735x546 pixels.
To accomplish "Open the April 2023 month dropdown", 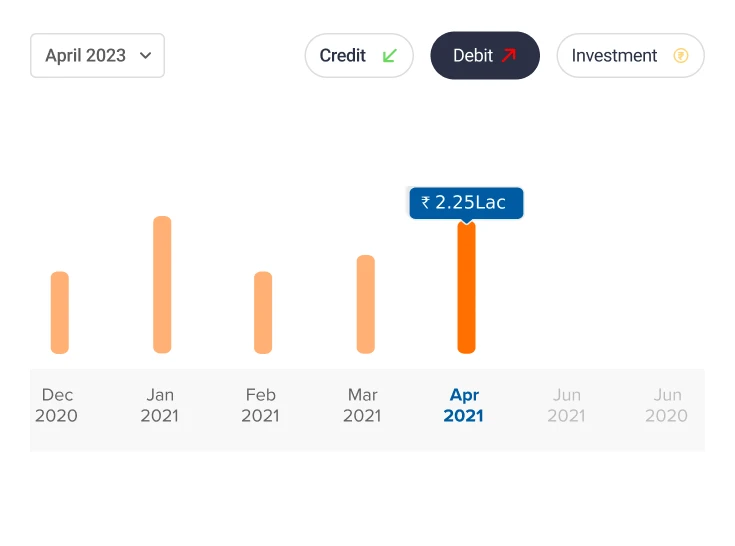I will click(97, 56).
